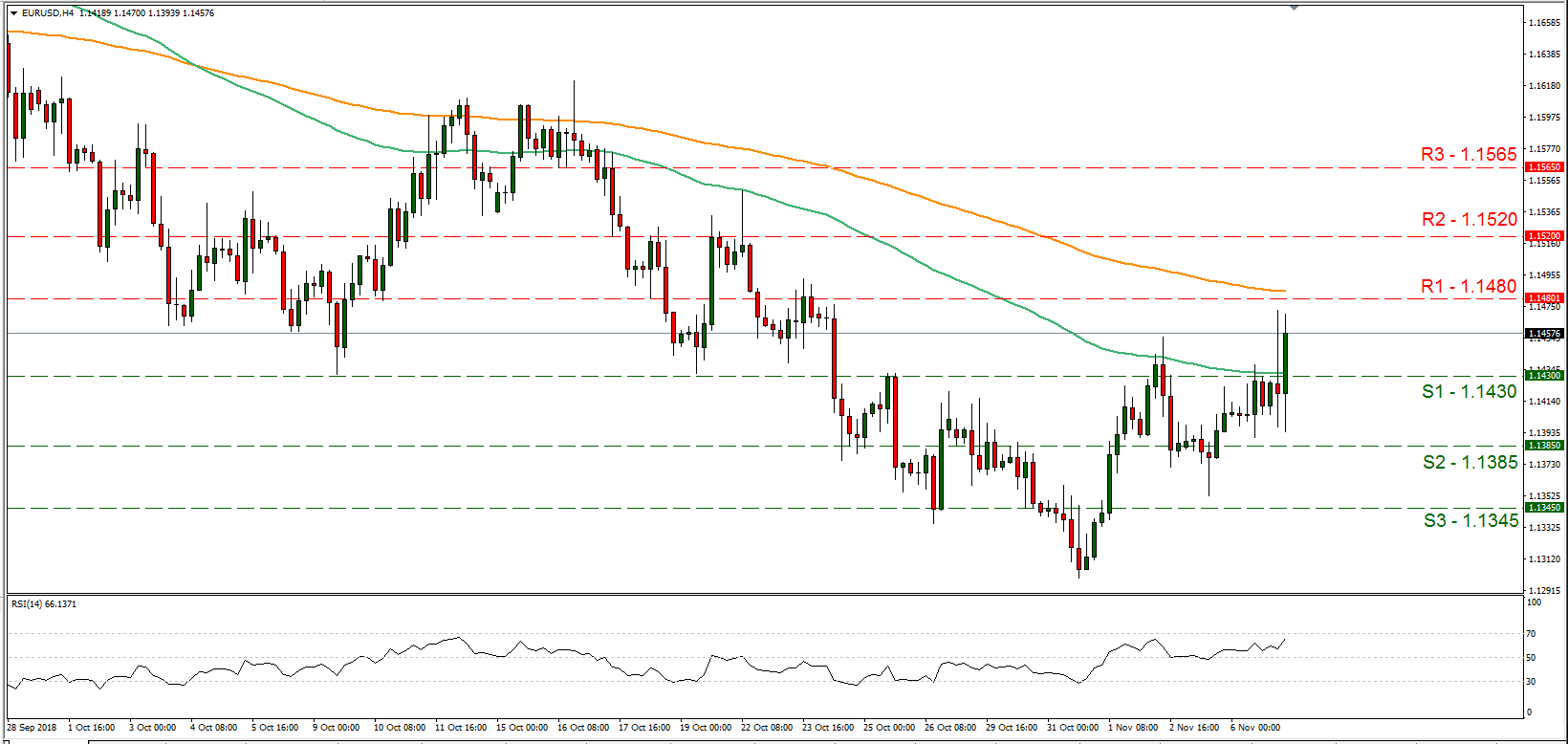Click the chart shift triangle marker at top
Screen dimensions: 1568x744
(1294, 8)
